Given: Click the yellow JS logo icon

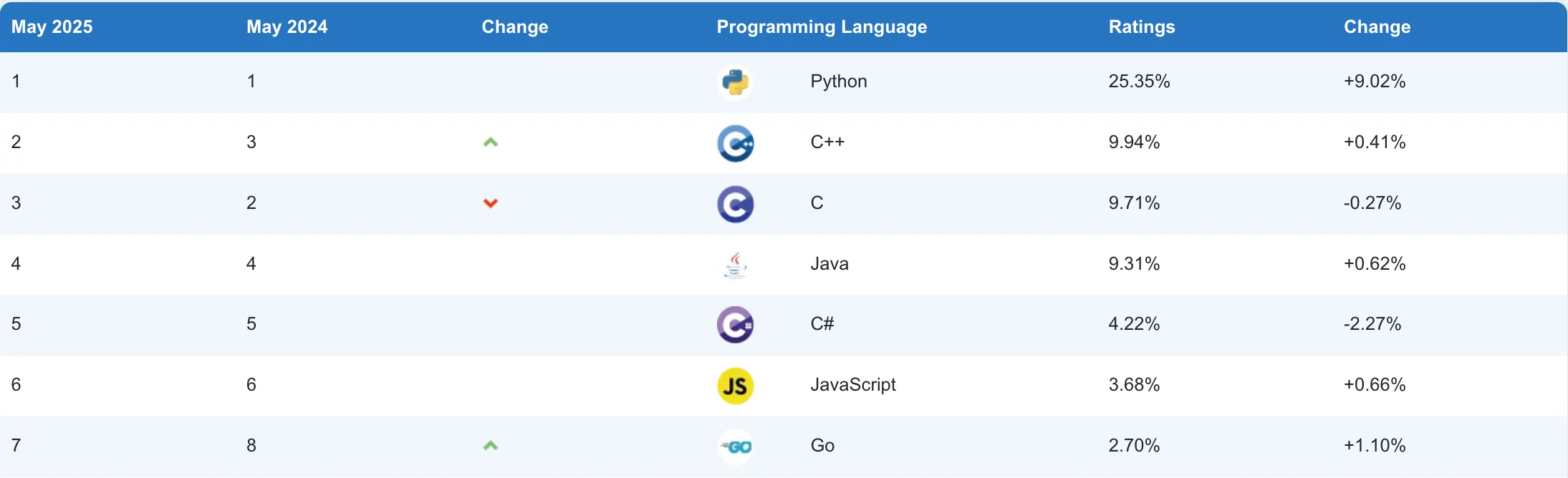Looking at the screenshot, I should click(x=735, y=386).
